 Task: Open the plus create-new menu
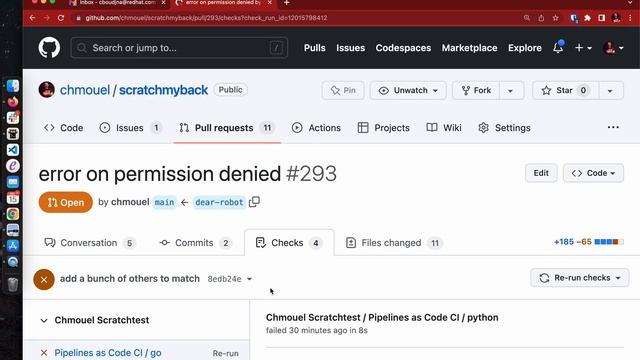583,48
